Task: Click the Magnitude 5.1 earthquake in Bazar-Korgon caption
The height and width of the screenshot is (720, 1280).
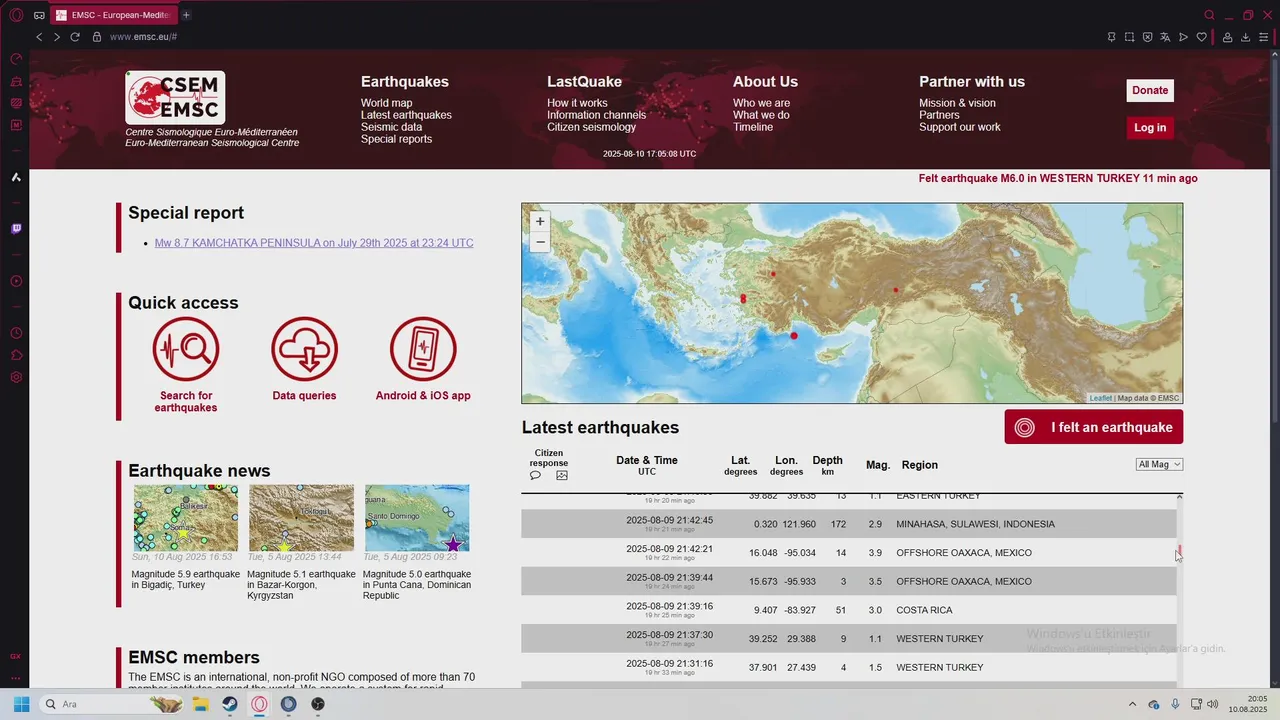Action: [301, 585]
